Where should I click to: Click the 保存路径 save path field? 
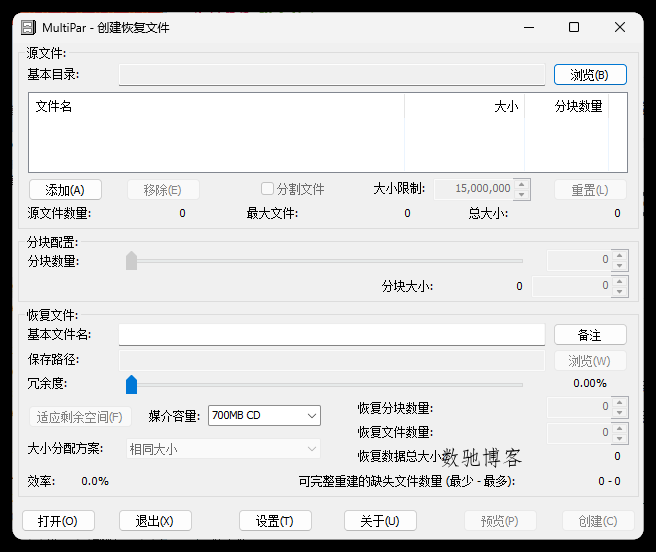(x=332, y=360)
